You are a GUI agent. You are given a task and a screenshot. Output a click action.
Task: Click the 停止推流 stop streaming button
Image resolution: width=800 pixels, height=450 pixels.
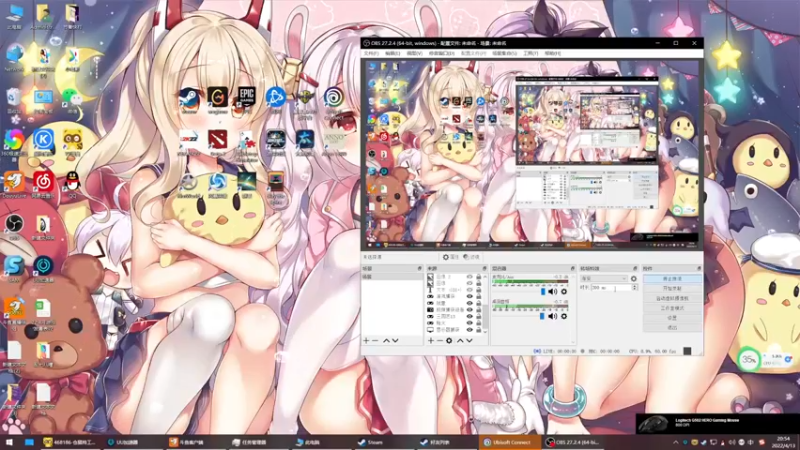coord(672,279)
